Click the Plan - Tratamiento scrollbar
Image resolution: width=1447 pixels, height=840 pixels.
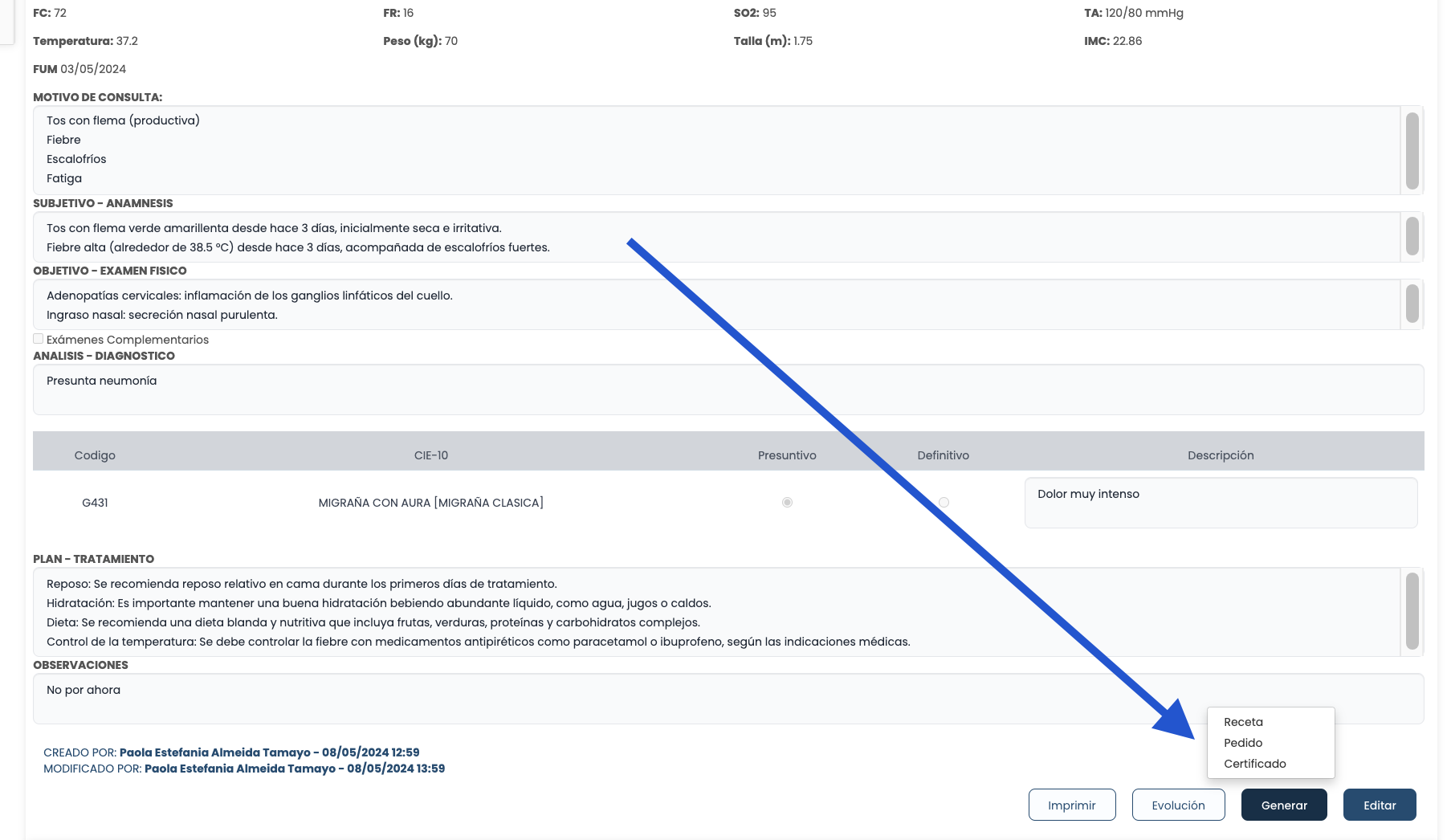tap(1412, 612)
